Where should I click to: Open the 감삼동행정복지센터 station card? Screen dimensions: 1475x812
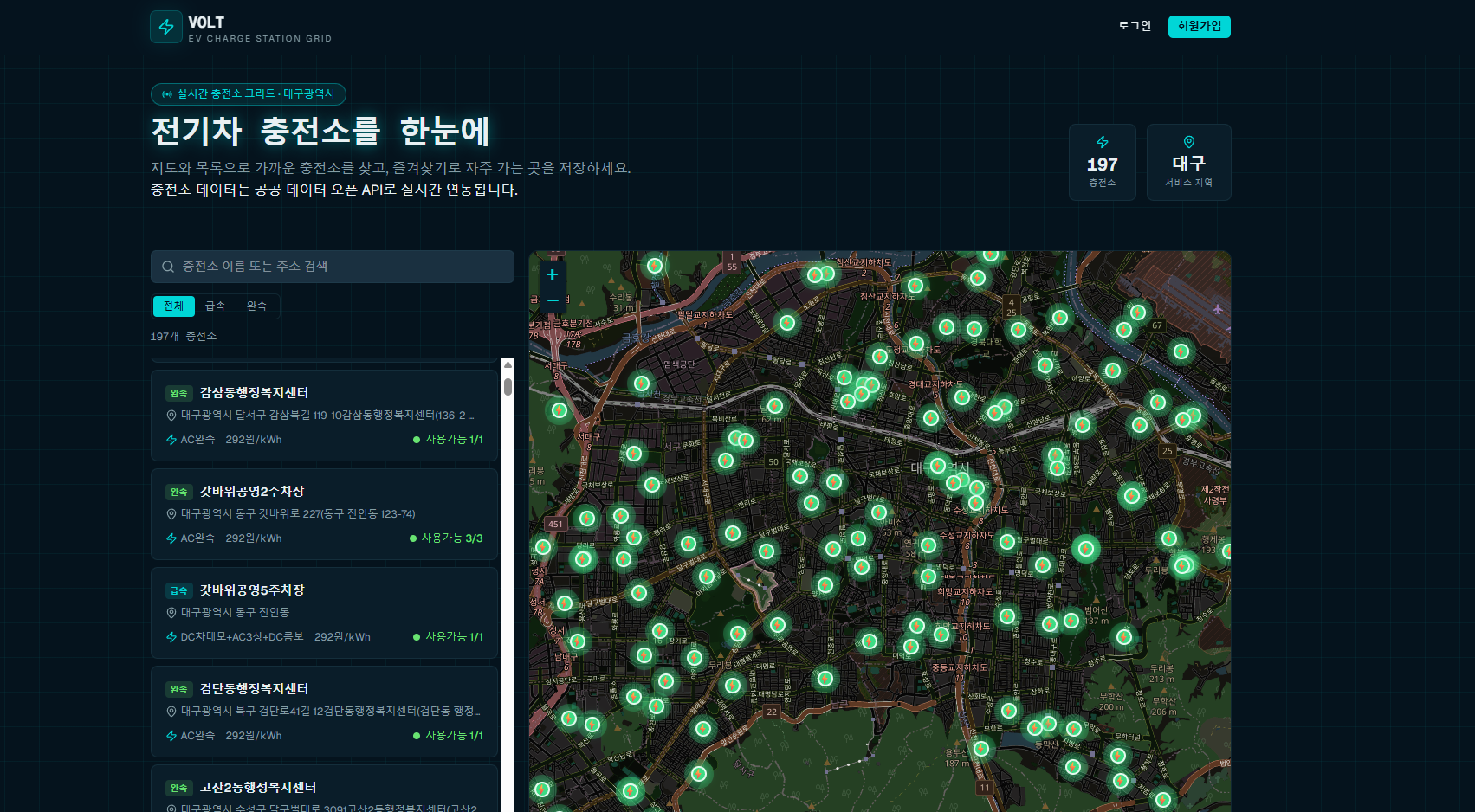pyautogui.click(x=324, y=416)
